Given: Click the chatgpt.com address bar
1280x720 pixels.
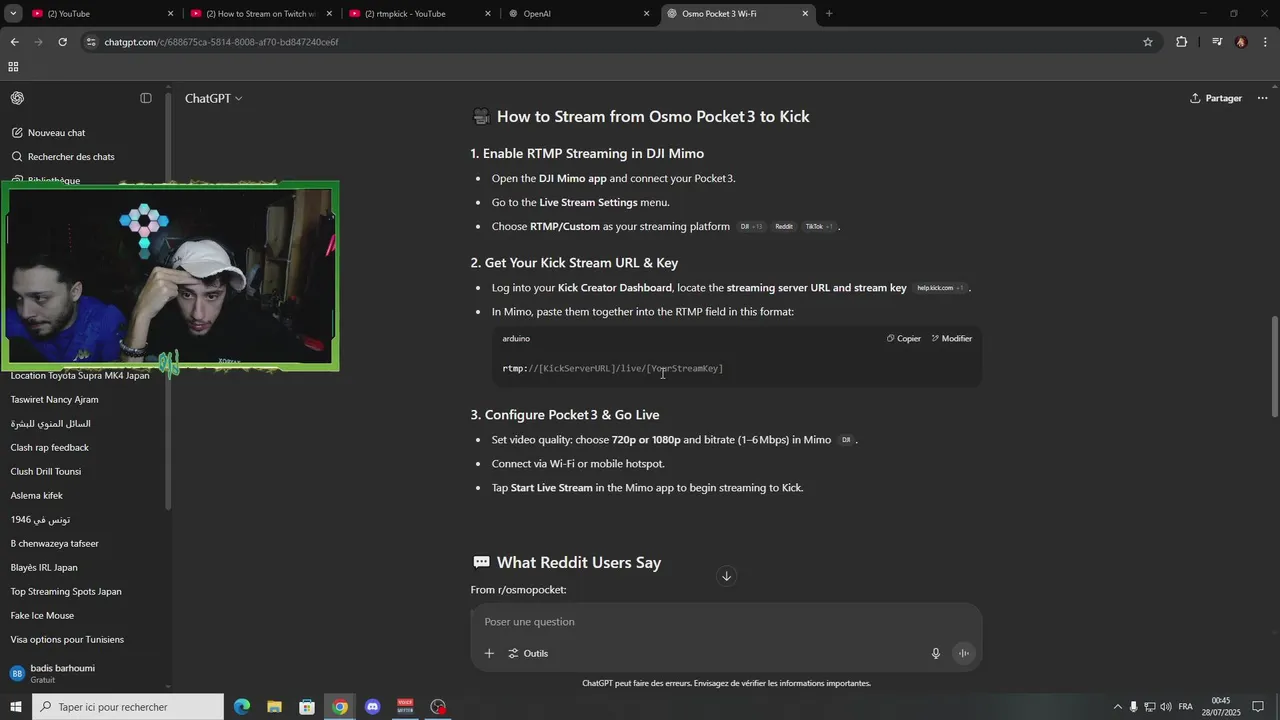Looking at the screenshot, I should pyautogui.click(x=620, y=42).
